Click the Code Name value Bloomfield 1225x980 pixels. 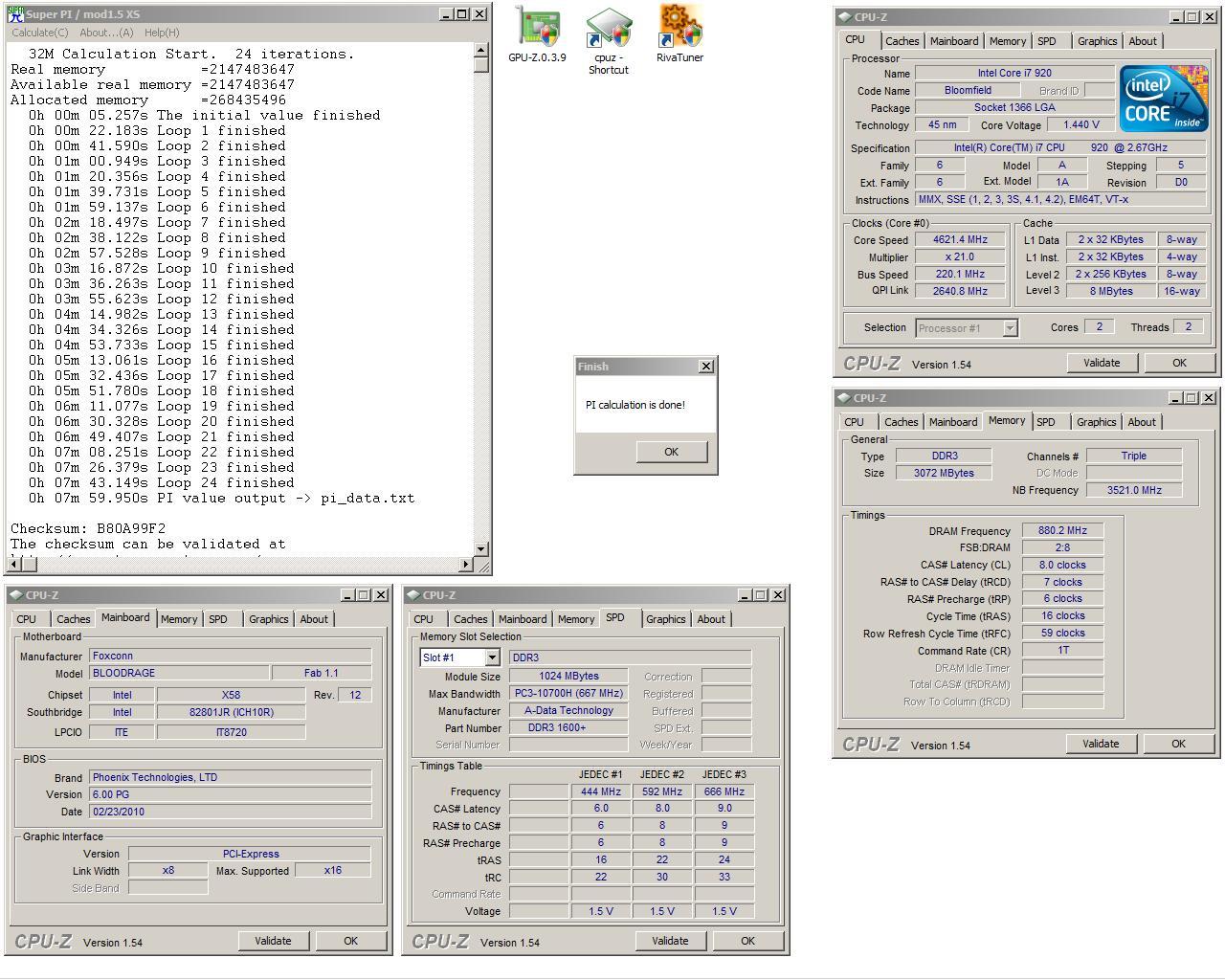968,90
